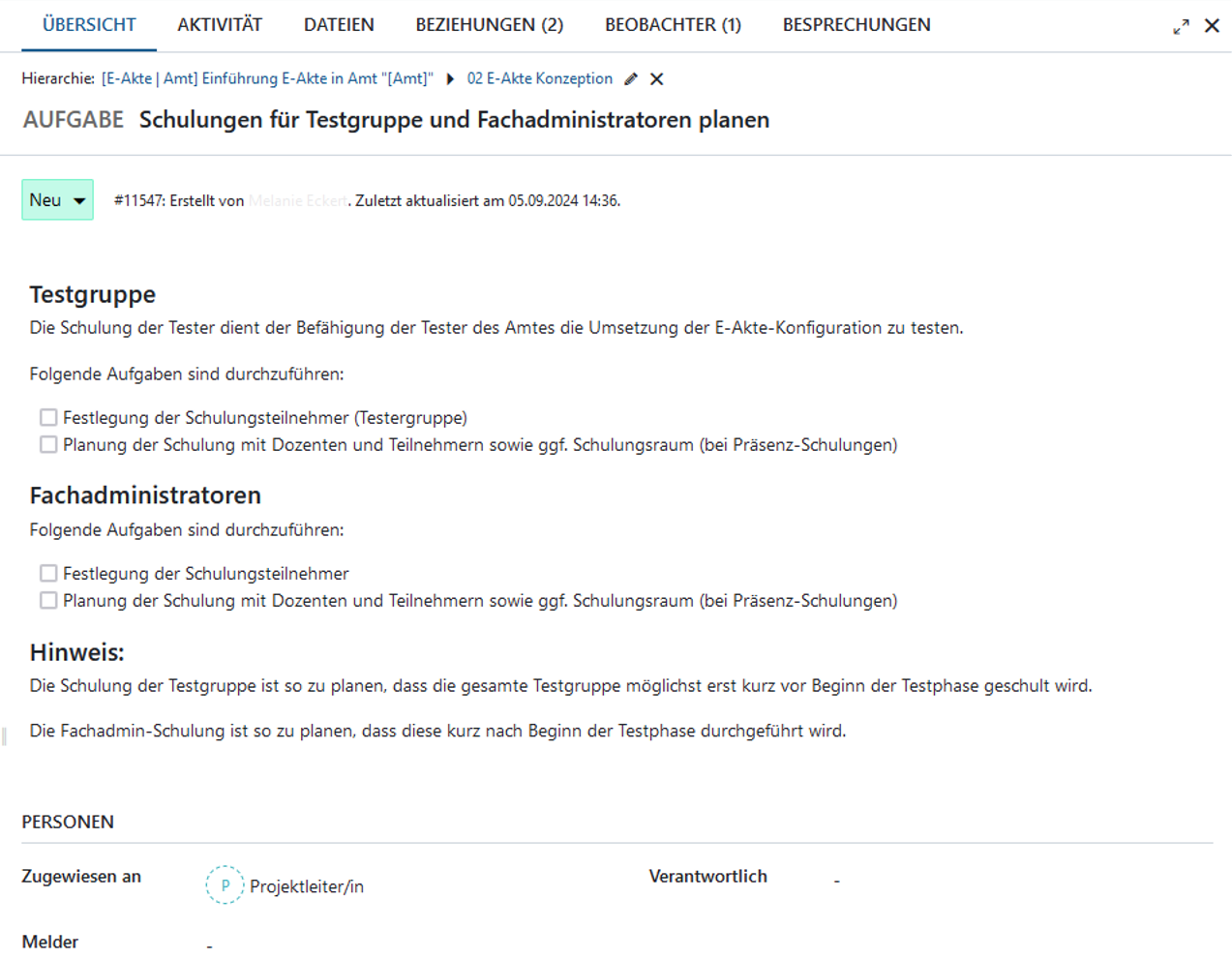Open the Einführung E-Akte hierarchy link
This screenshot has height=959, width=1232.
point(267,78)
